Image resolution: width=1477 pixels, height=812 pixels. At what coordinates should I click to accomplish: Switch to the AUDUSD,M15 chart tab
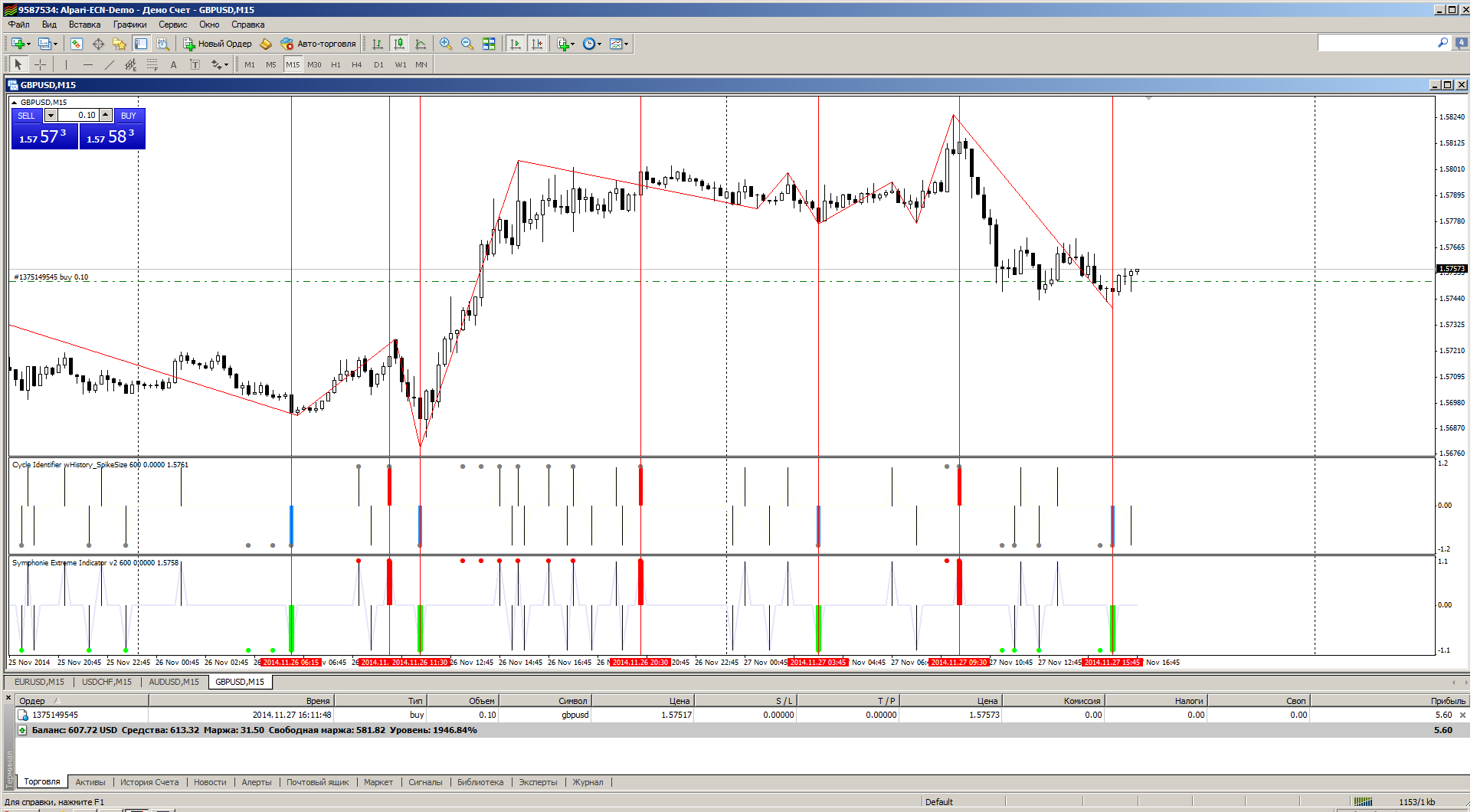tap(174, 682)
